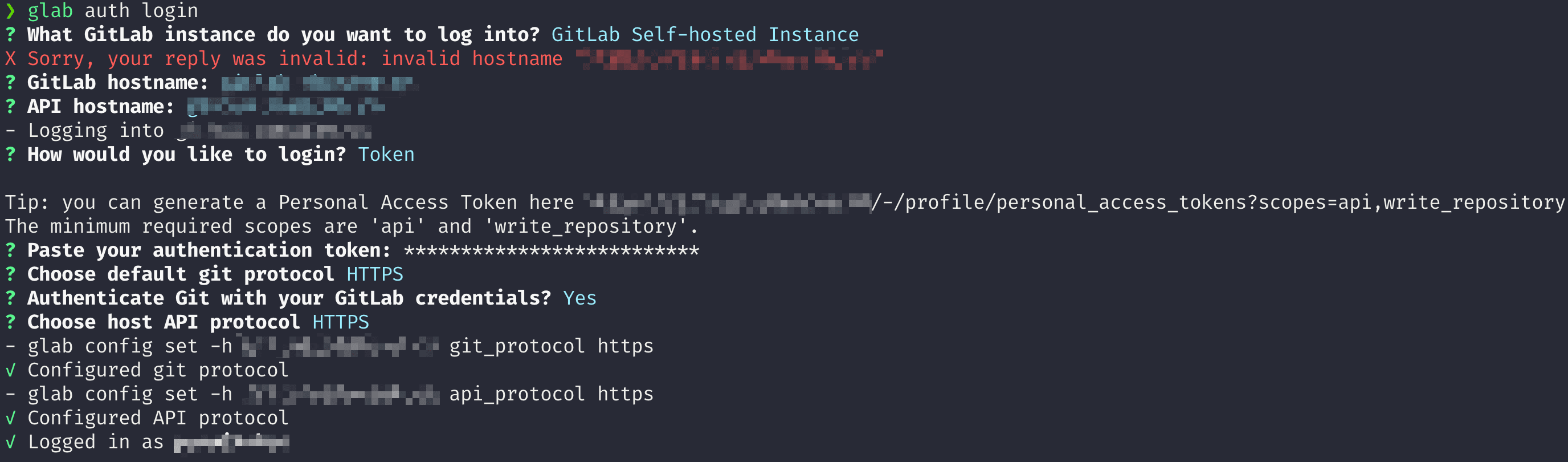
Task: Click the glab auth login command text
Action: click(x=113, y=11)
